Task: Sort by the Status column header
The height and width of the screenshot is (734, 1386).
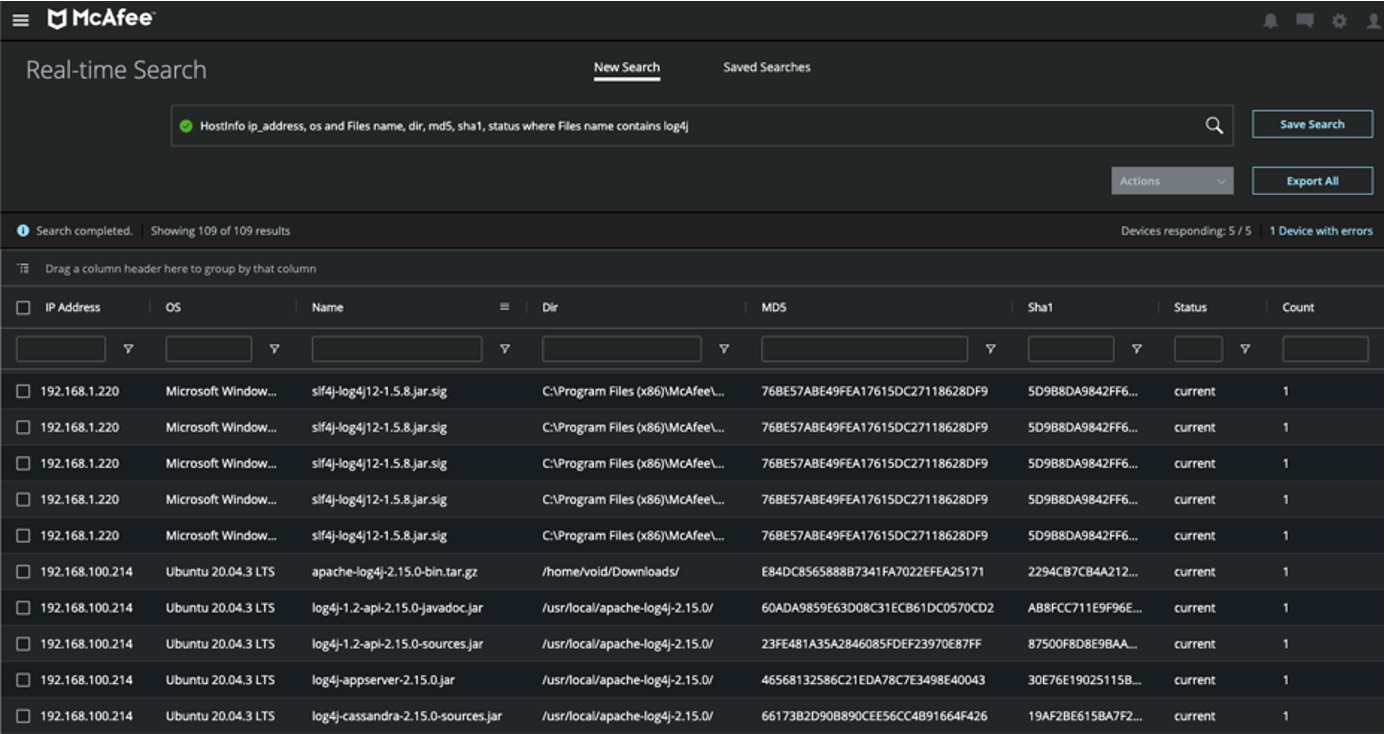Action: 1190,308
